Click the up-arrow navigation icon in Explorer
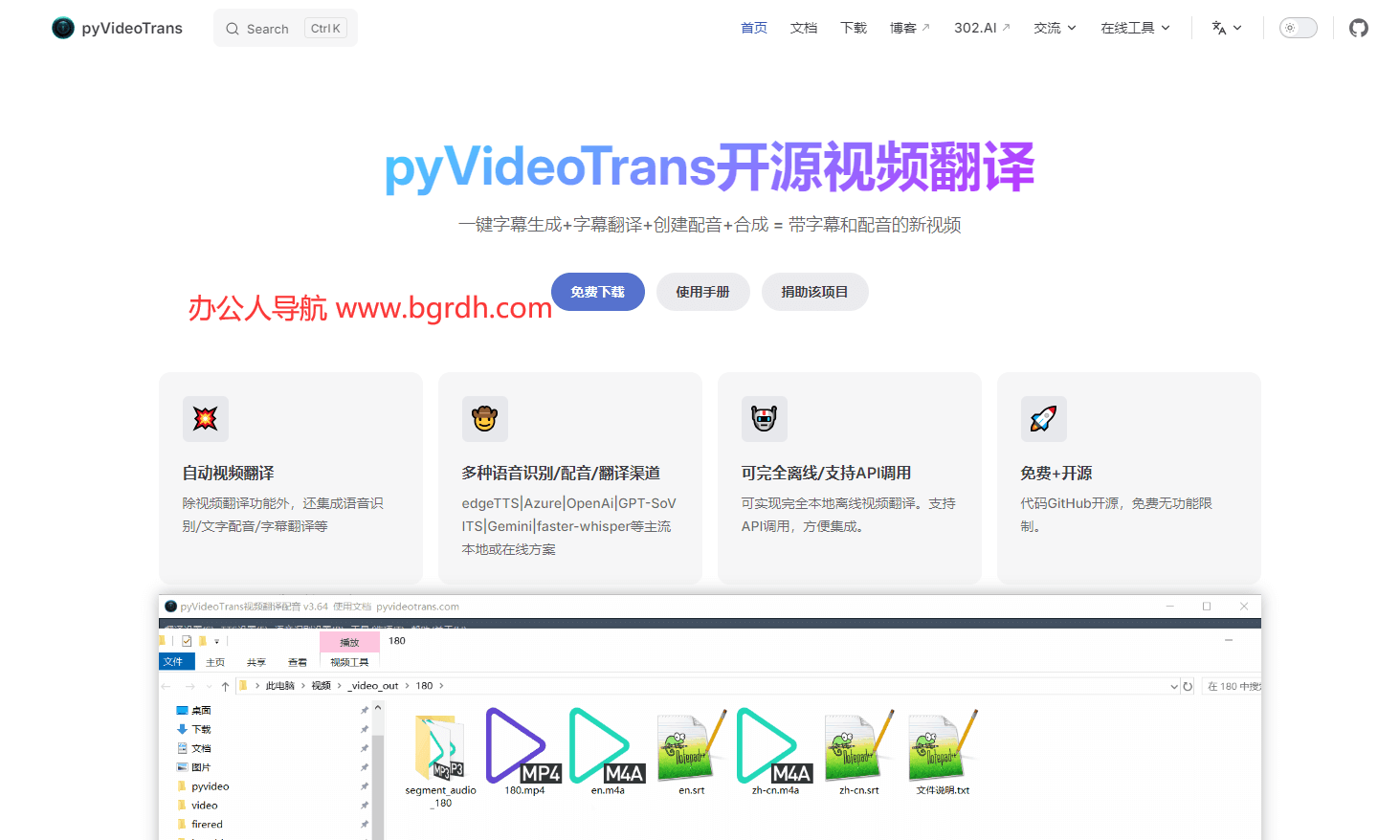Viewport: 1400px width, 840px height. point(224,686)
